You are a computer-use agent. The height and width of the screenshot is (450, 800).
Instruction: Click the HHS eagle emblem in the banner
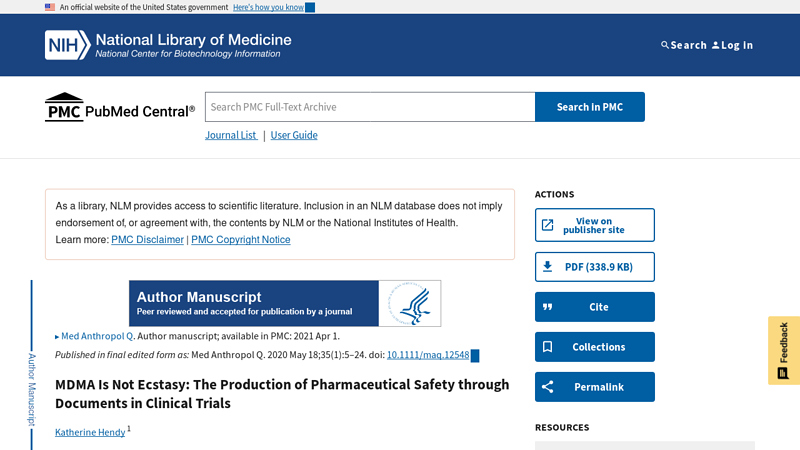pos(410,303)
